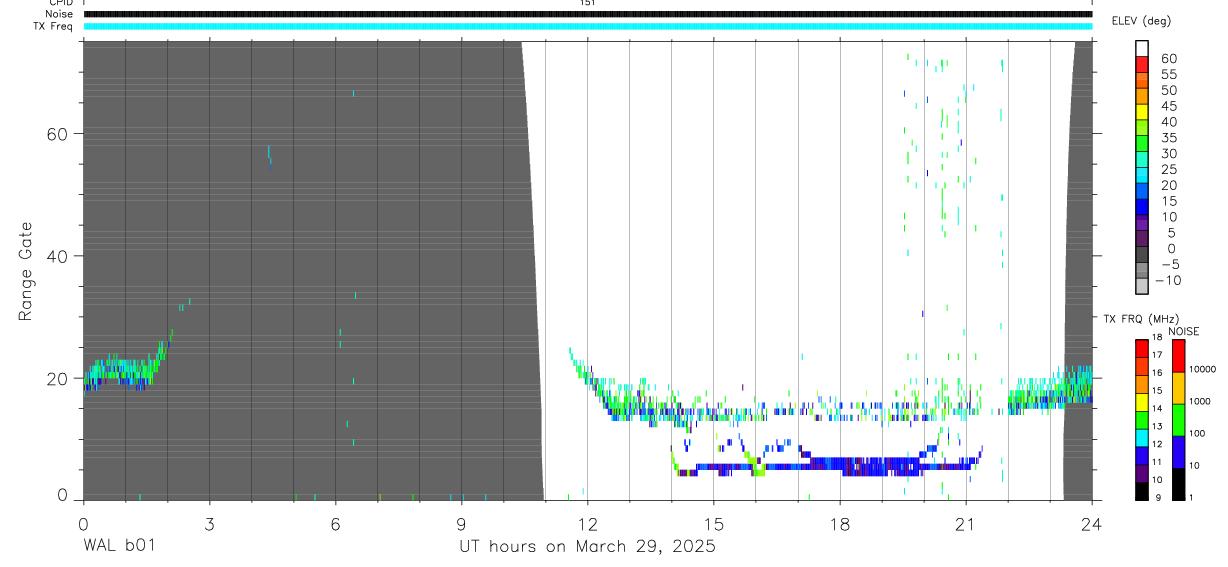
Task: Click the NOISE scale label "10000"
Action: tap(1202, 369)
